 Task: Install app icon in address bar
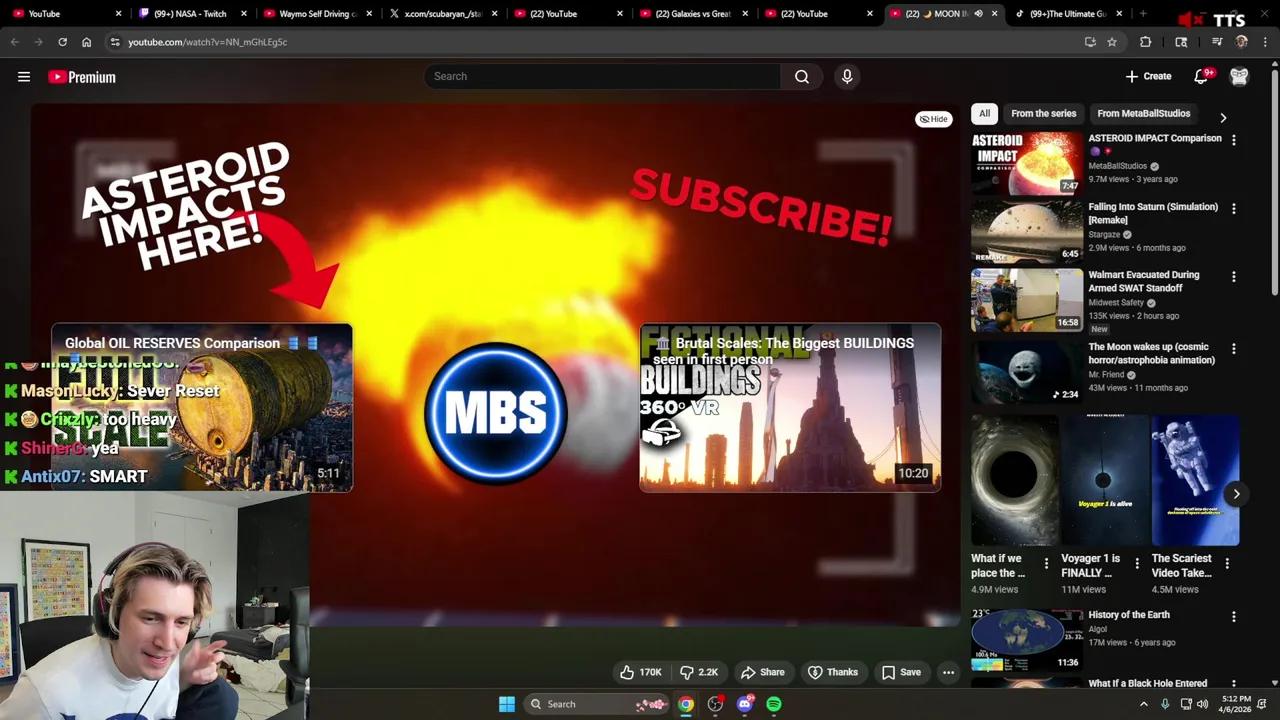point(1090,42)
